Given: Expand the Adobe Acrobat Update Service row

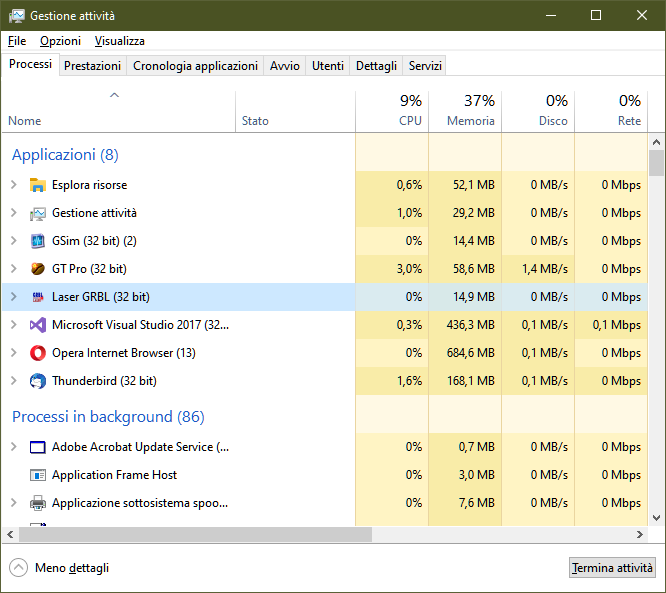Looking at the screenshot, I should pos(14,447).
